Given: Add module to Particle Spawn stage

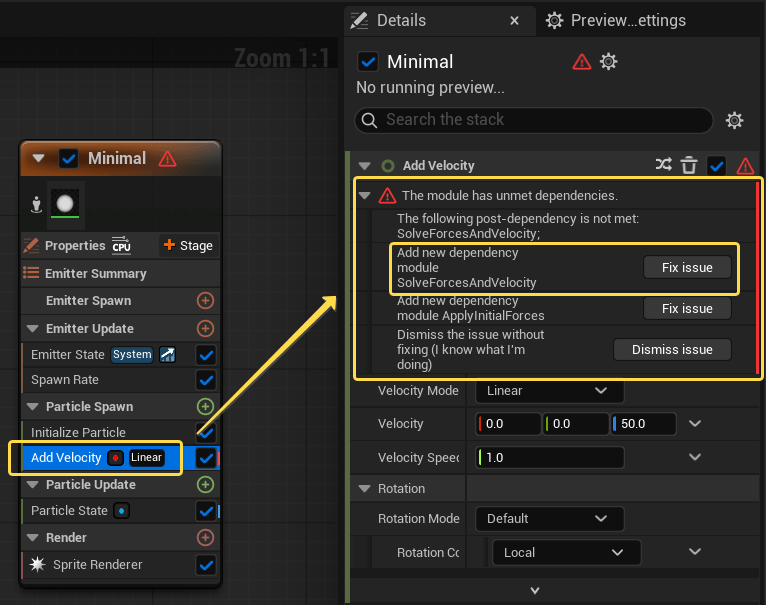Looking at the screenshot, I should pyautogui.click(x=205, y=406).
